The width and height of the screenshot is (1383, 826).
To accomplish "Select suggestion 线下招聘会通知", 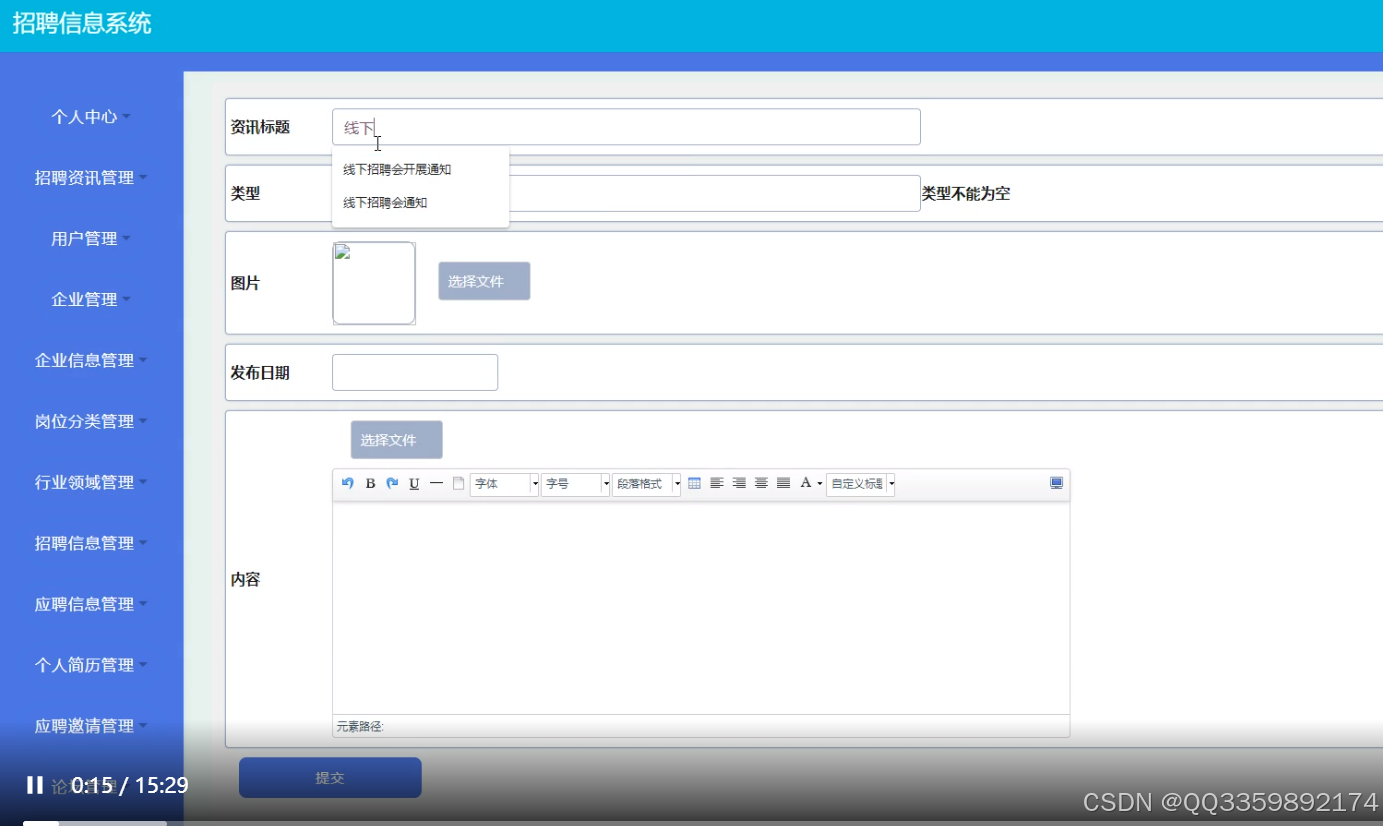I will tap(385, 203).
